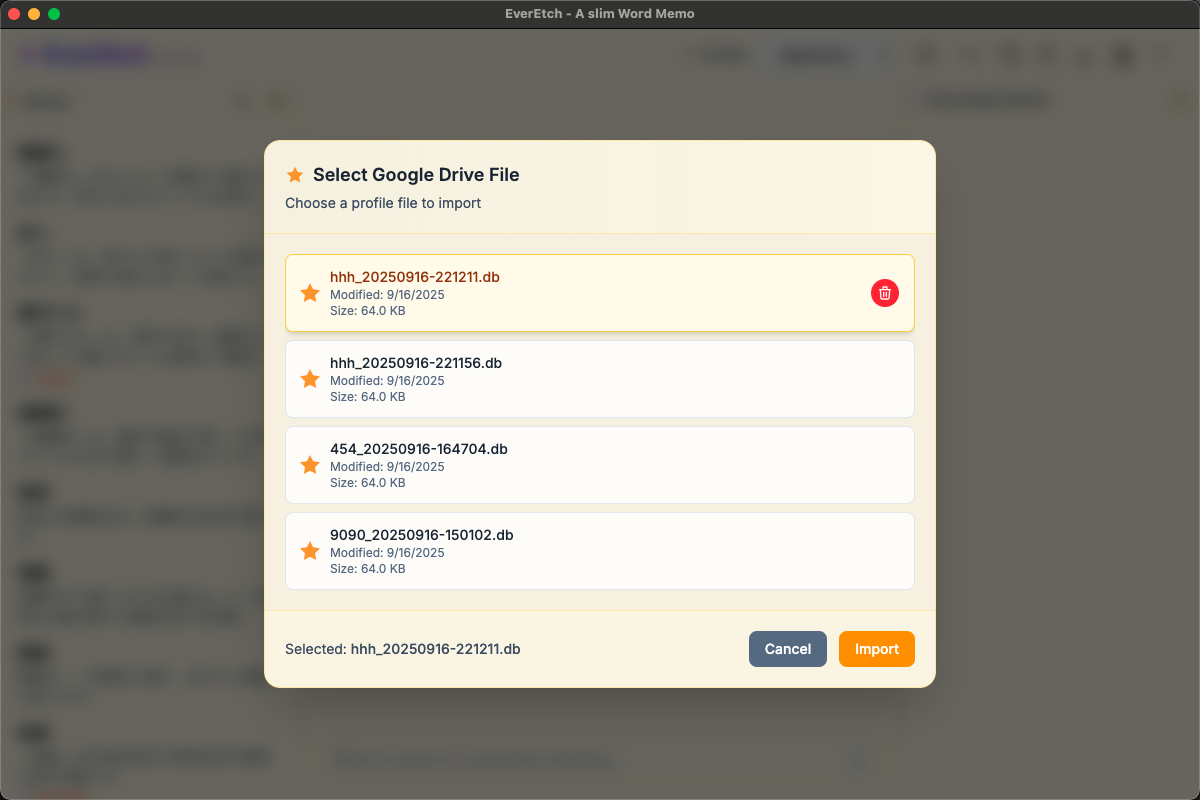Click the modified date of 454 file

tap(387, 467)
